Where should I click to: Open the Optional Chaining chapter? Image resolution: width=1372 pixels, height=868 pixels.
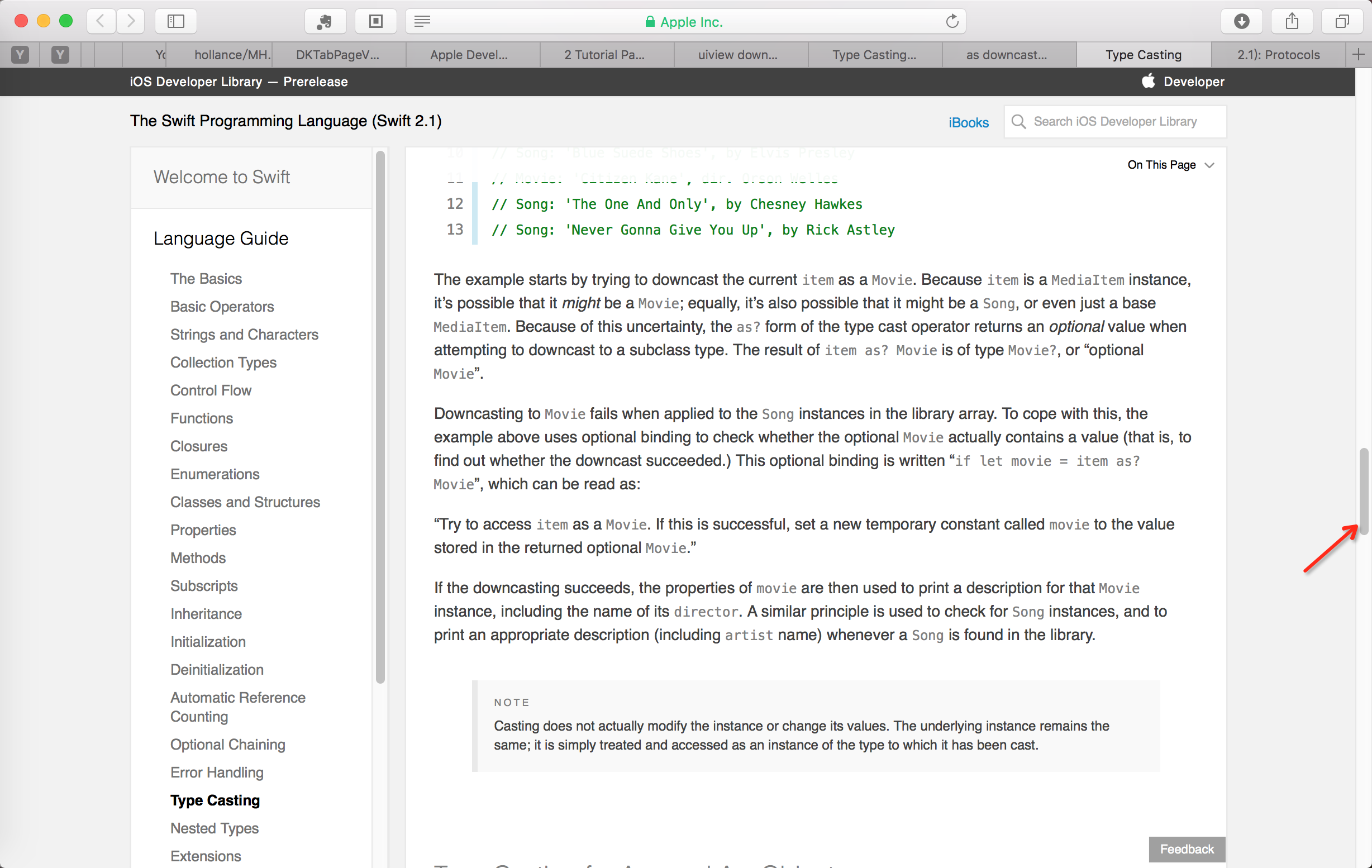(227, 745)
